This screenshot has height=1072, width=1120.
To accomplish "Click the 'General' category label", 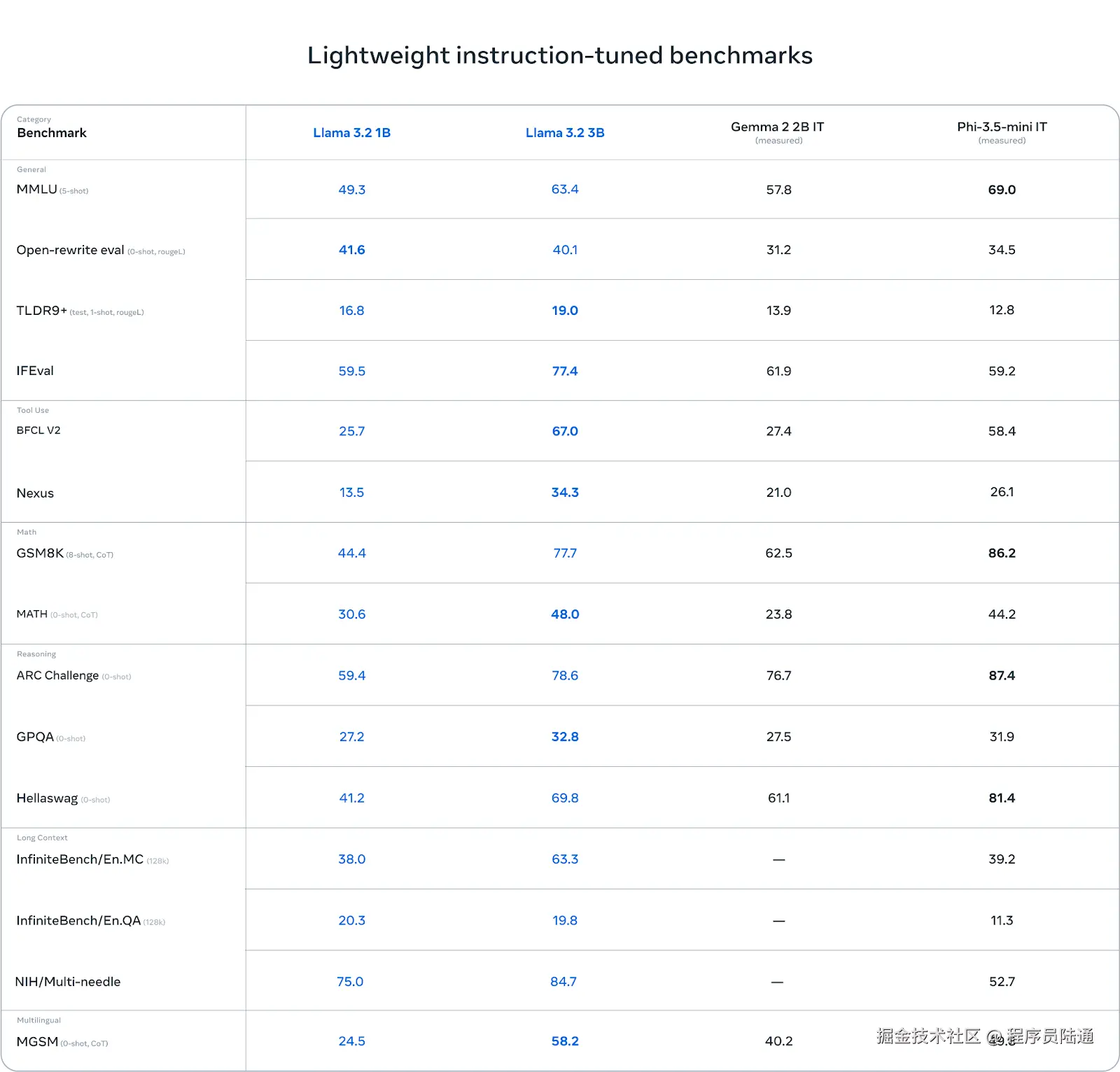I will pos(31,169).
